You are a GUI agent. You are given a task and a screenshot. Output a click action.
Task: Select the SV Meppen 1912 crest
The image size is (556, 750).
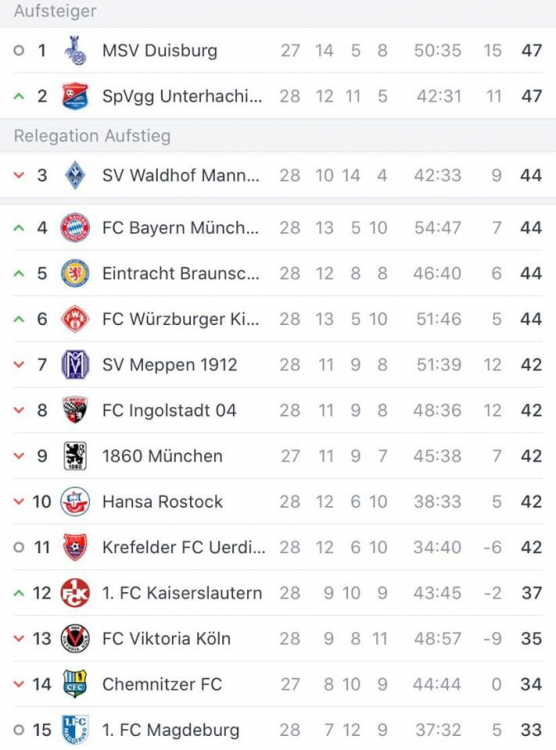(x=75, y=364)
